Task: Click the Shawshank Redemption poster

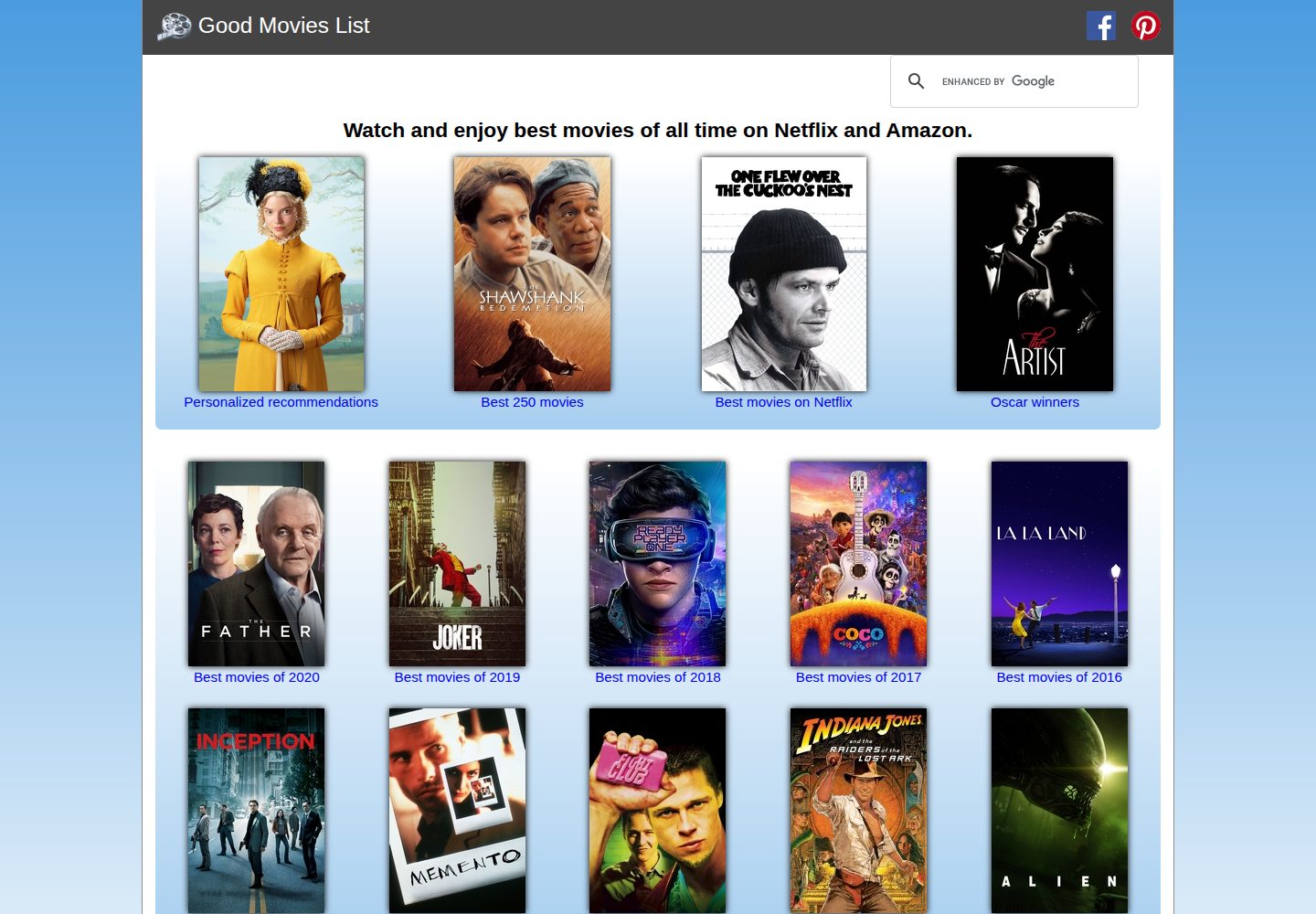Action: tap(532, 274)
